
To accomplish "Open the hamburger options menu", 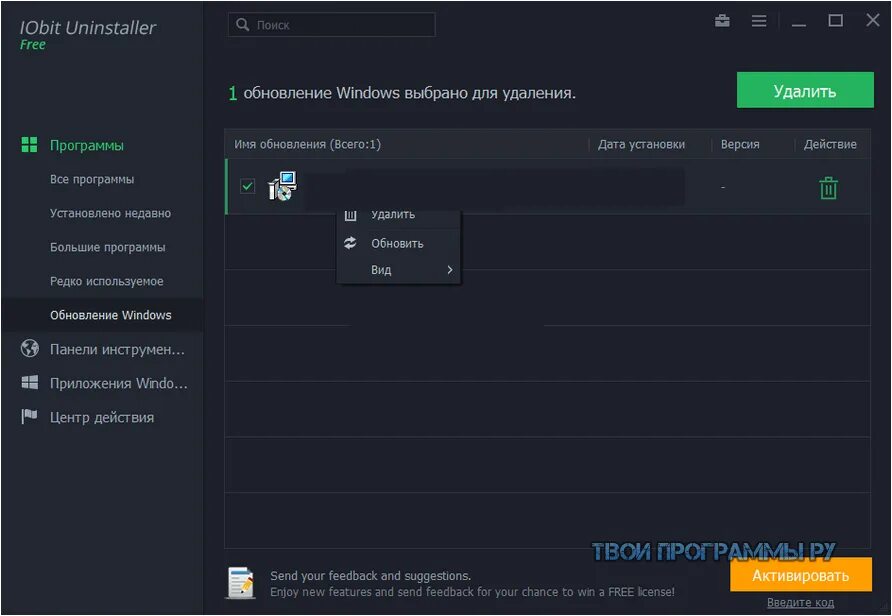I will (x=758, y=22).
